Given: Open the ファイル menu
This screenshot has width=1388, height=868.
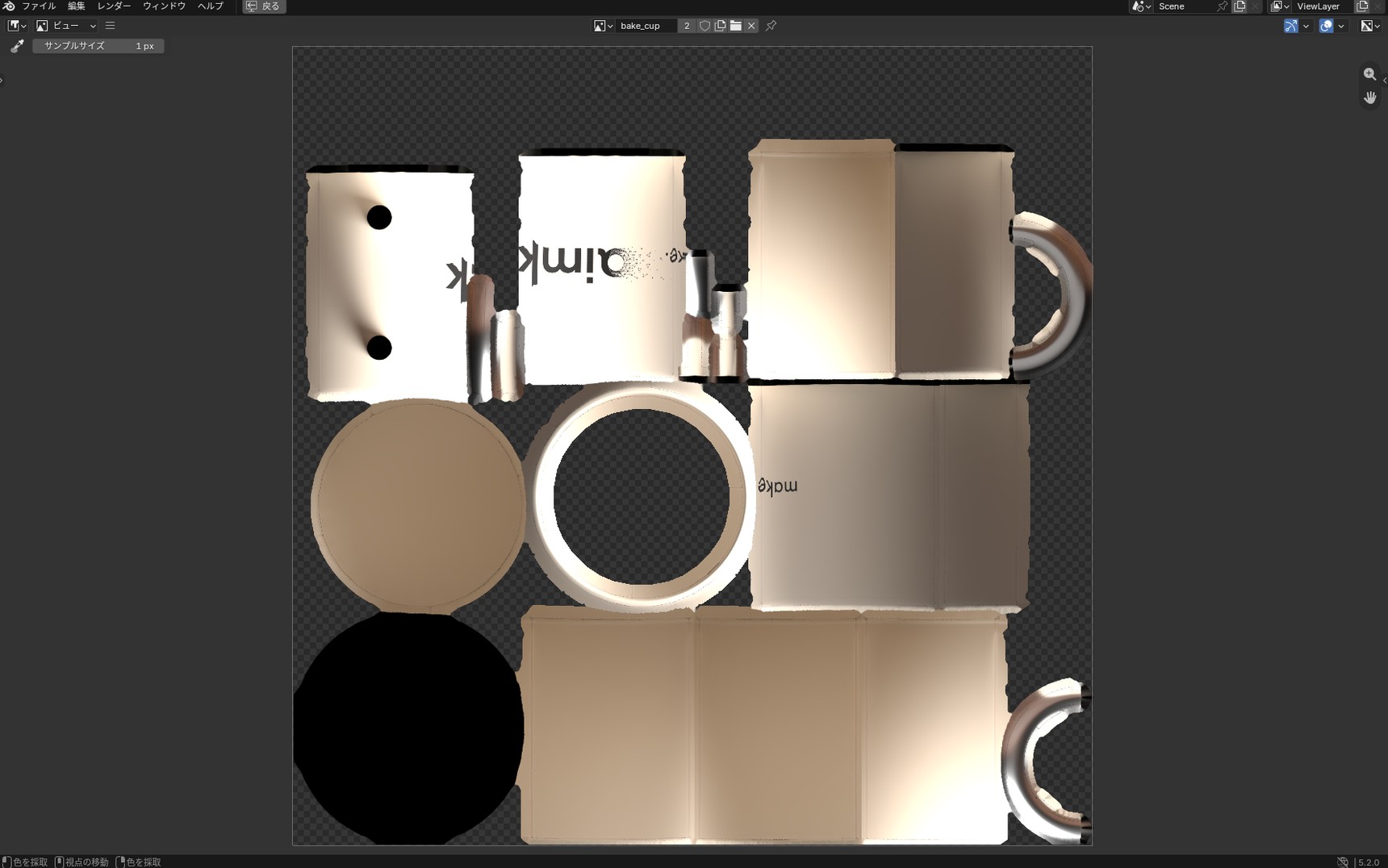Looking at the screenshot, I should click(39, 6).
